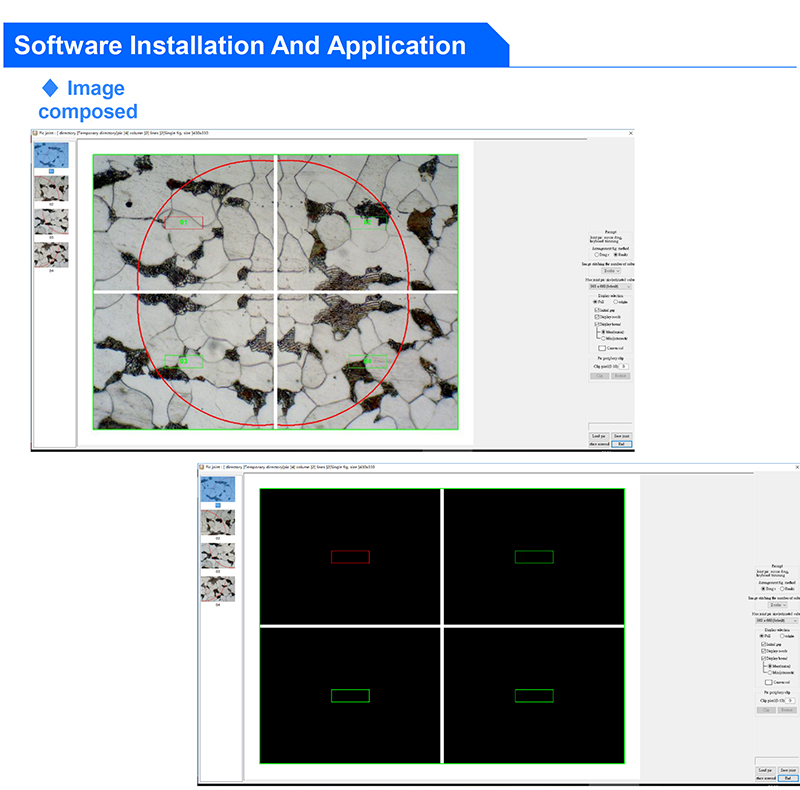
Task: Click app icon in microscope-image window title bar
Action: click(35, 133)
